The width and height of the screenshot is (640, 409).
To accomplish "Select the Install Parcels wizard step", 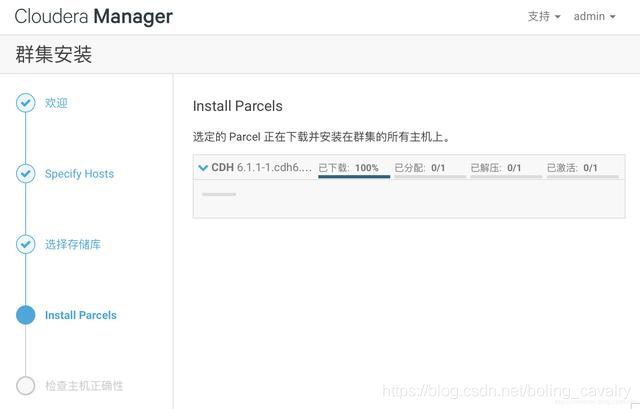I will (80, 315).
